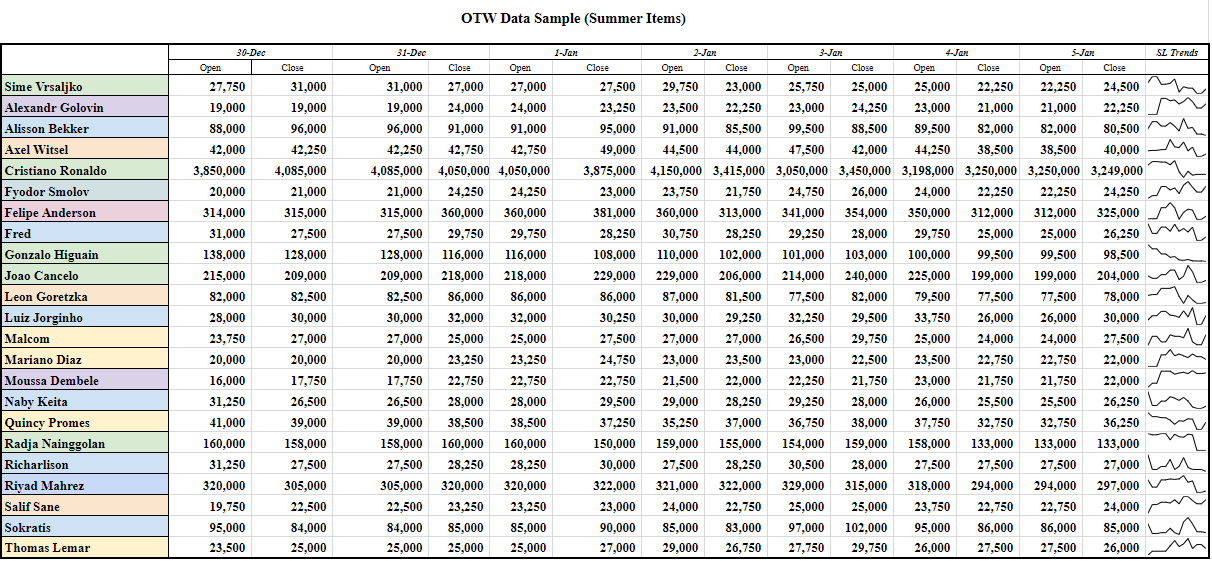This screenshot has height=561, width=1212.
Task: Click the Close subheader under 5-Jan
Action: [1114, 68]
